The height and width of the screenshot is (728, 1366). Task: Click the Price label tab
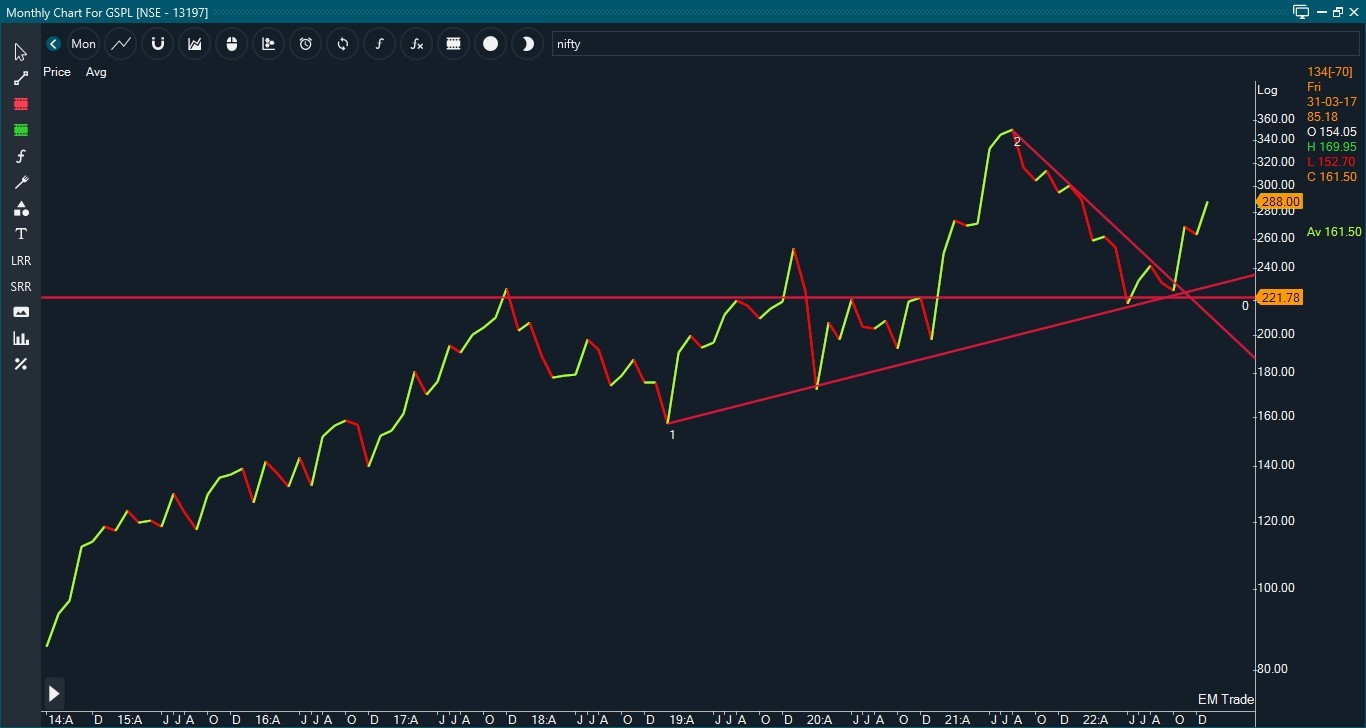(x=57, y=72)
